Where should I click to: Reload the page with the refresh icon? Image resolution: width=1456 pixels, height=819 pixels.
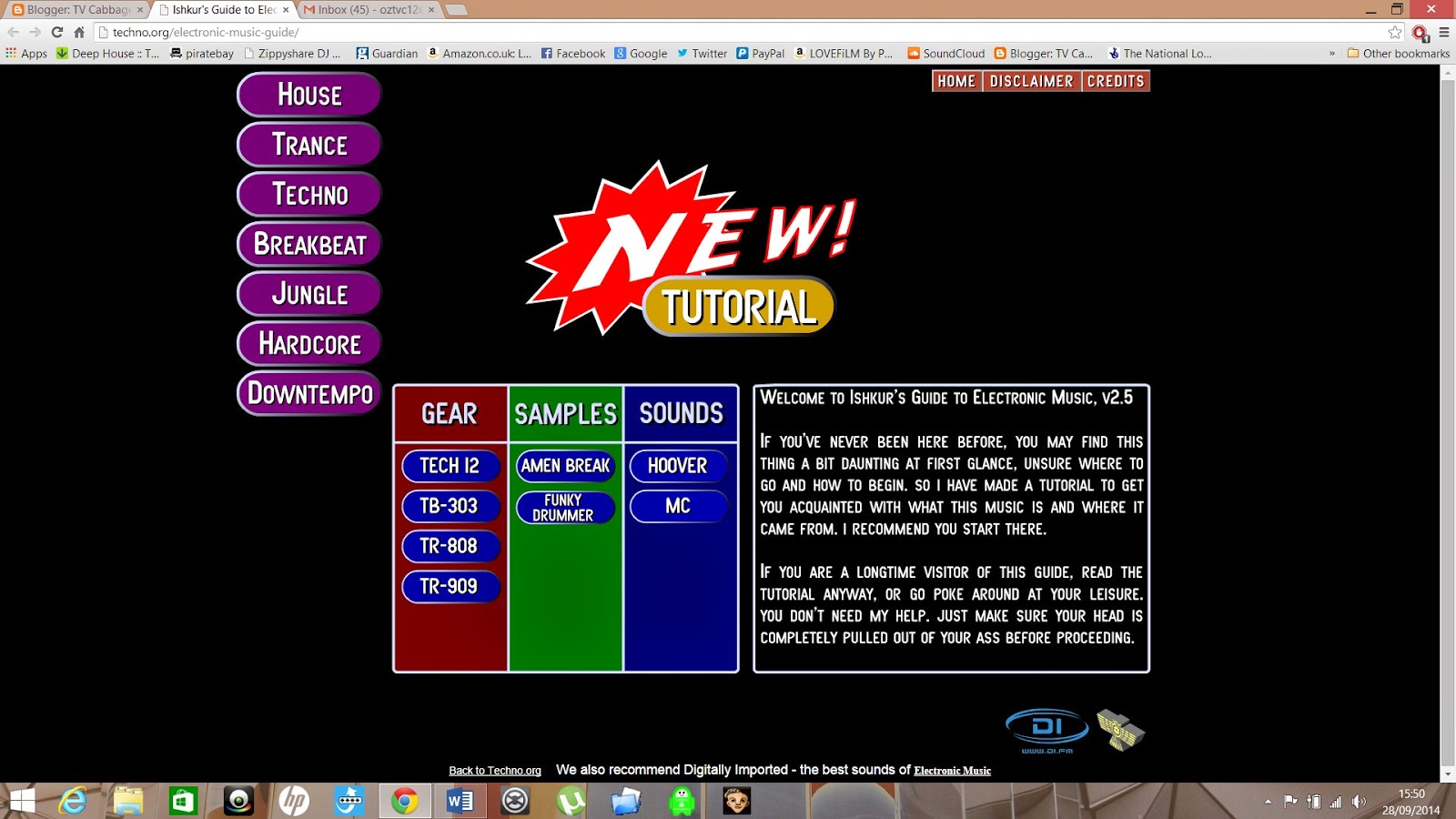point(57,32)
